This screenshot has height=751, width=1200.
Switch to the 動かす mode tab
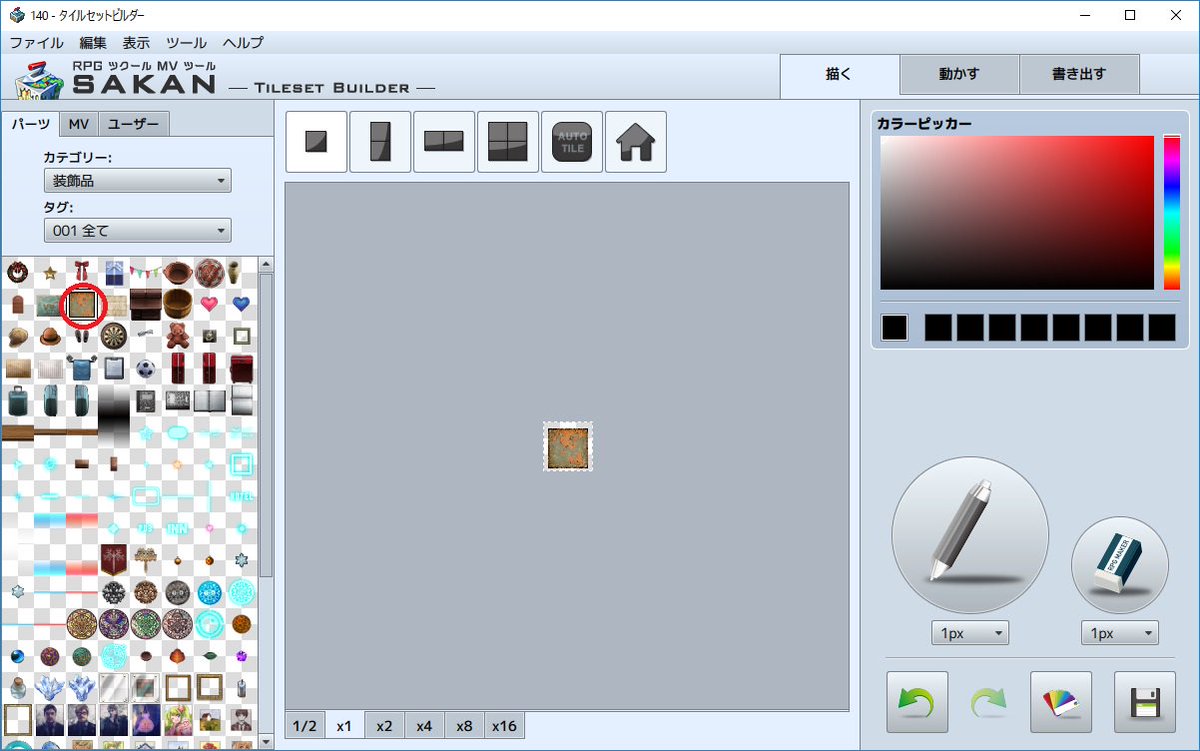[959, 74]
